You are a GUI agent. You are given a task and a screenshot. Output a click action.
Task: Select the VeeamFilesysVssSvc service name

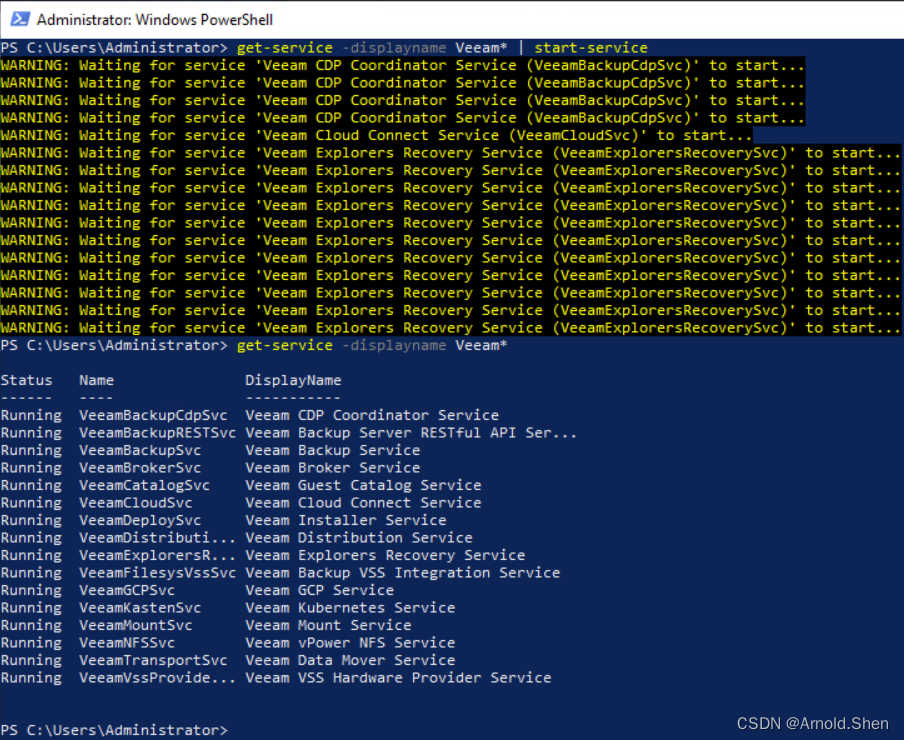(157, 573)
